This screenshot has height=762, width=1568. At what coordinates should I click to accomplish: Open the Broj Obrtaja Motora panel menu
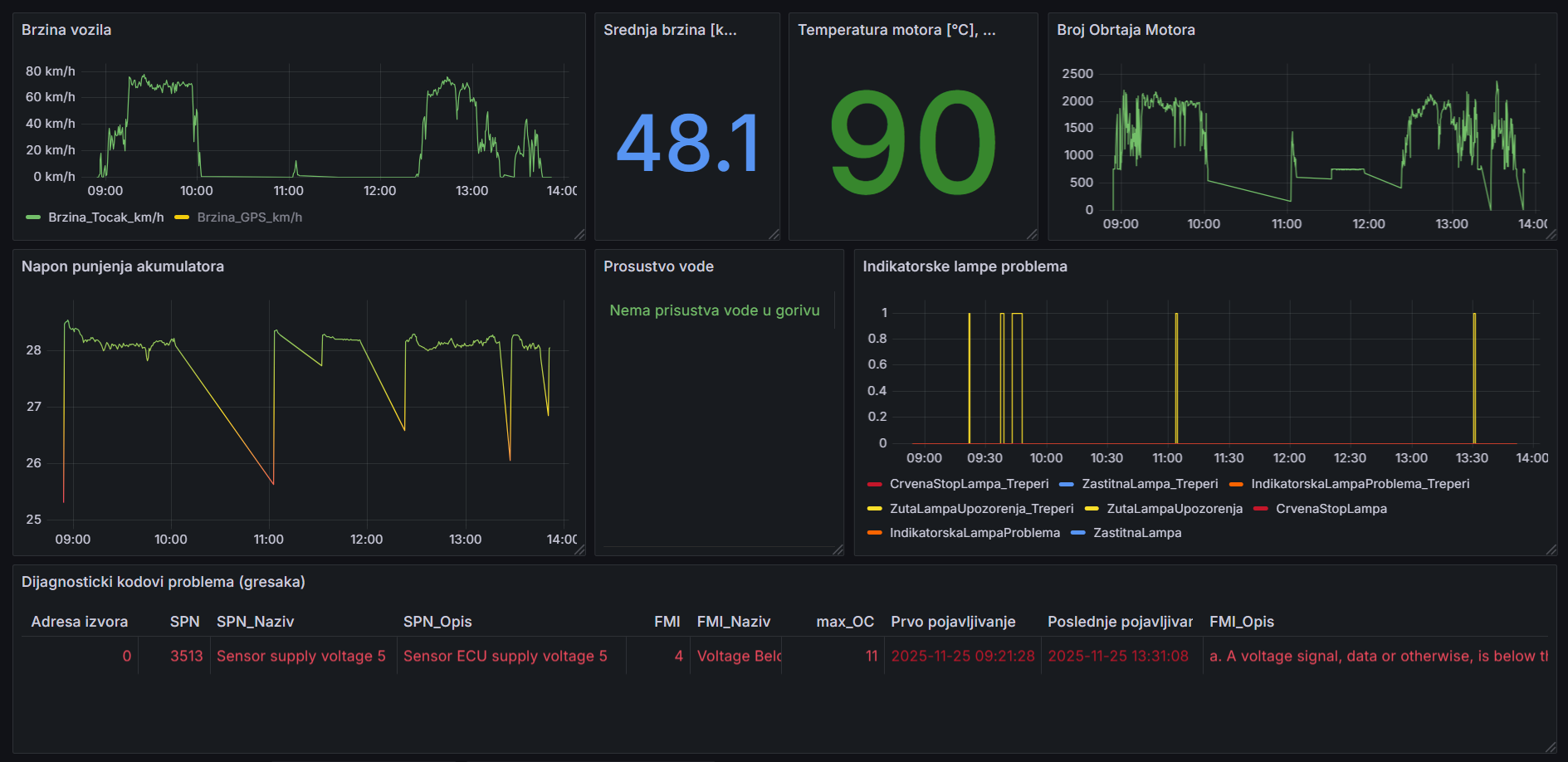[1126, 30]
